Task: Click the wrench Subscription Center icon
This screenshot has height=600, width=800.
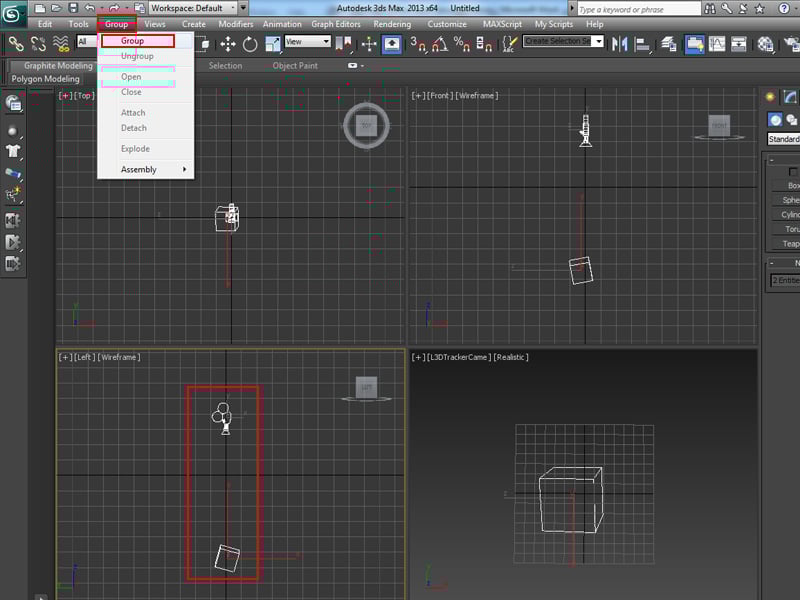Action: click(x=727, y=9)
